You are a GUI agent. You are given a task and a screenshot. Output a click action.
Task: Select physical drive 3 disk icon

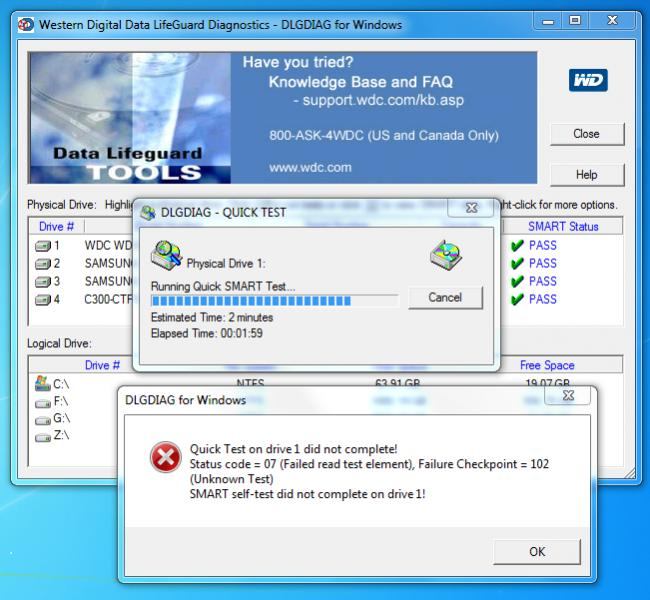coord(43,282)
